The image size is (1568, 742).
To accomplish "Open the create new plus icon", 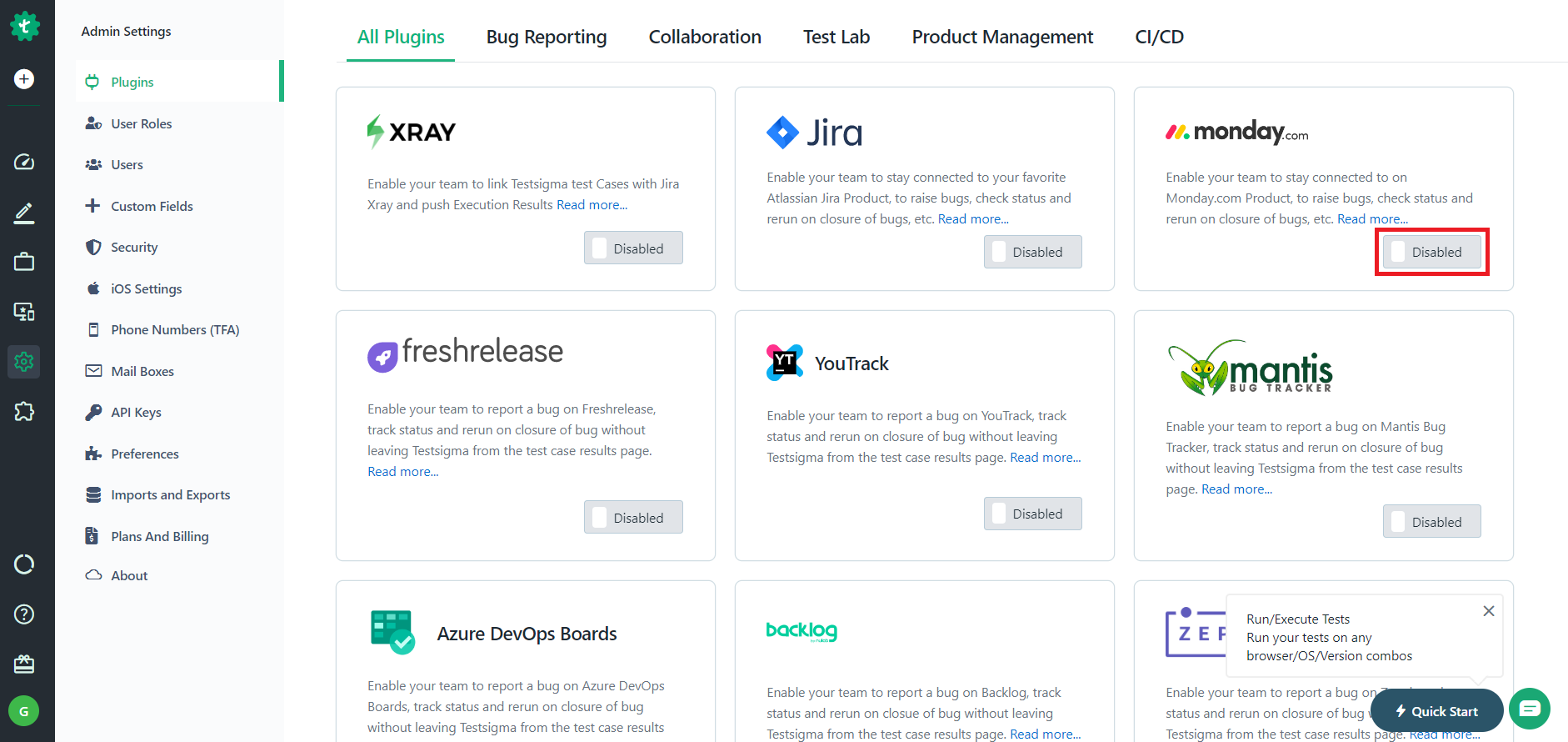I will (24, 79).
